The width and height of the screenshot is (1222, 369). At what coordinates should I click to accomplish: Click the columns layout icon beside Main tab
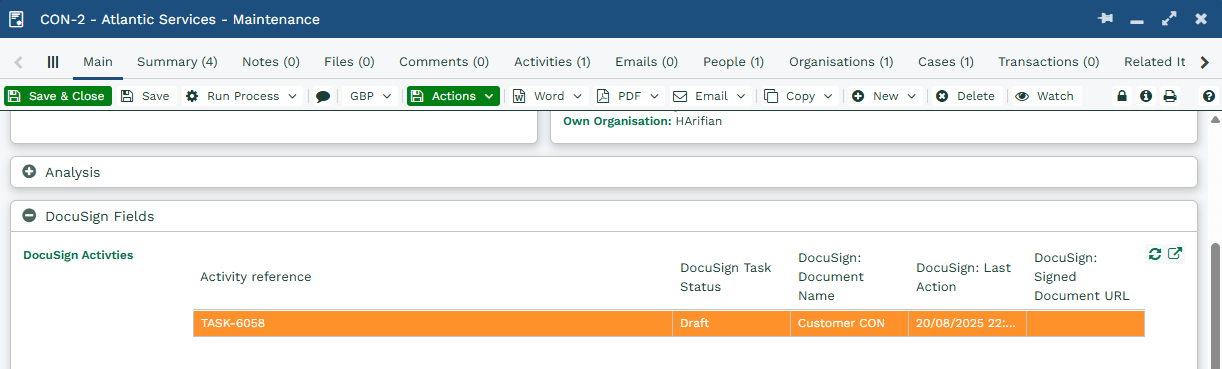click(x=53, y=61)
